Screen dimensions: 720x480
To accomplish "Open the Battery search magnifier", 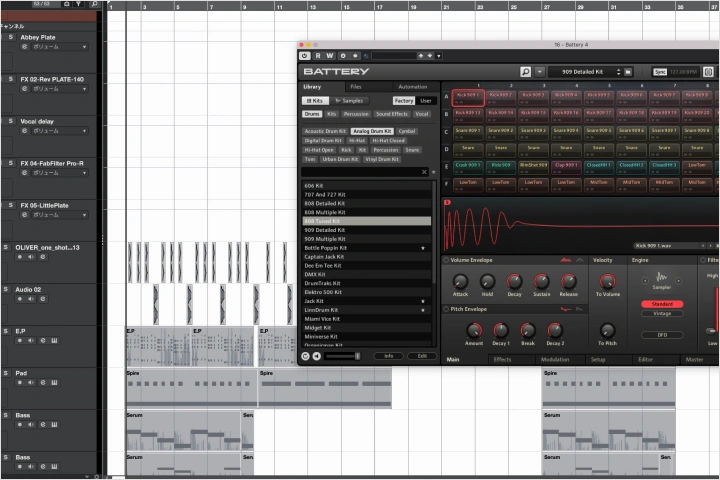I will point(525,72).
